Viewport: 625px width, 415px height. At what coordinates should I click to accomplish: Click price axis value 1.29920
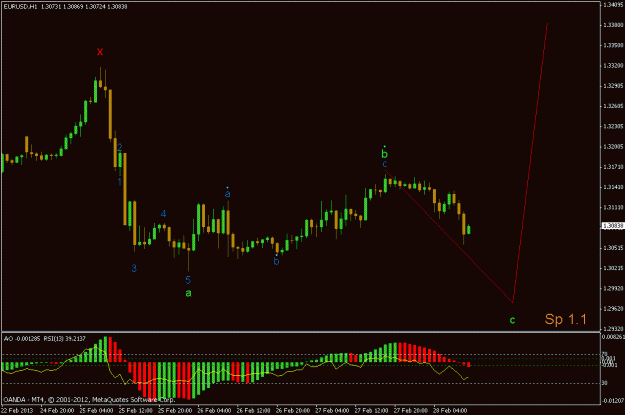[613, 289]
